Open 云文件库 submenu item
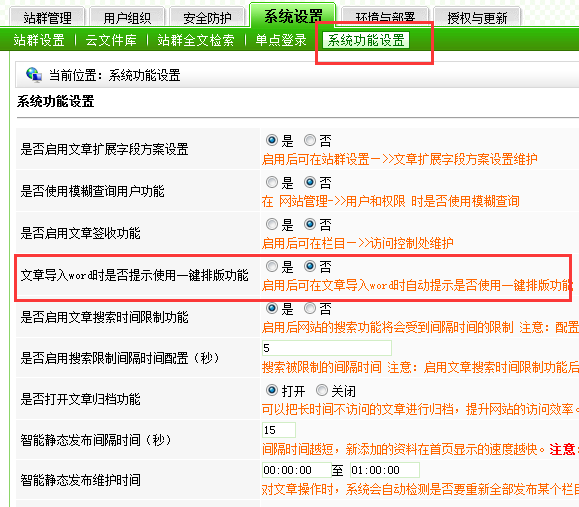579x507 pixels. 111,40
